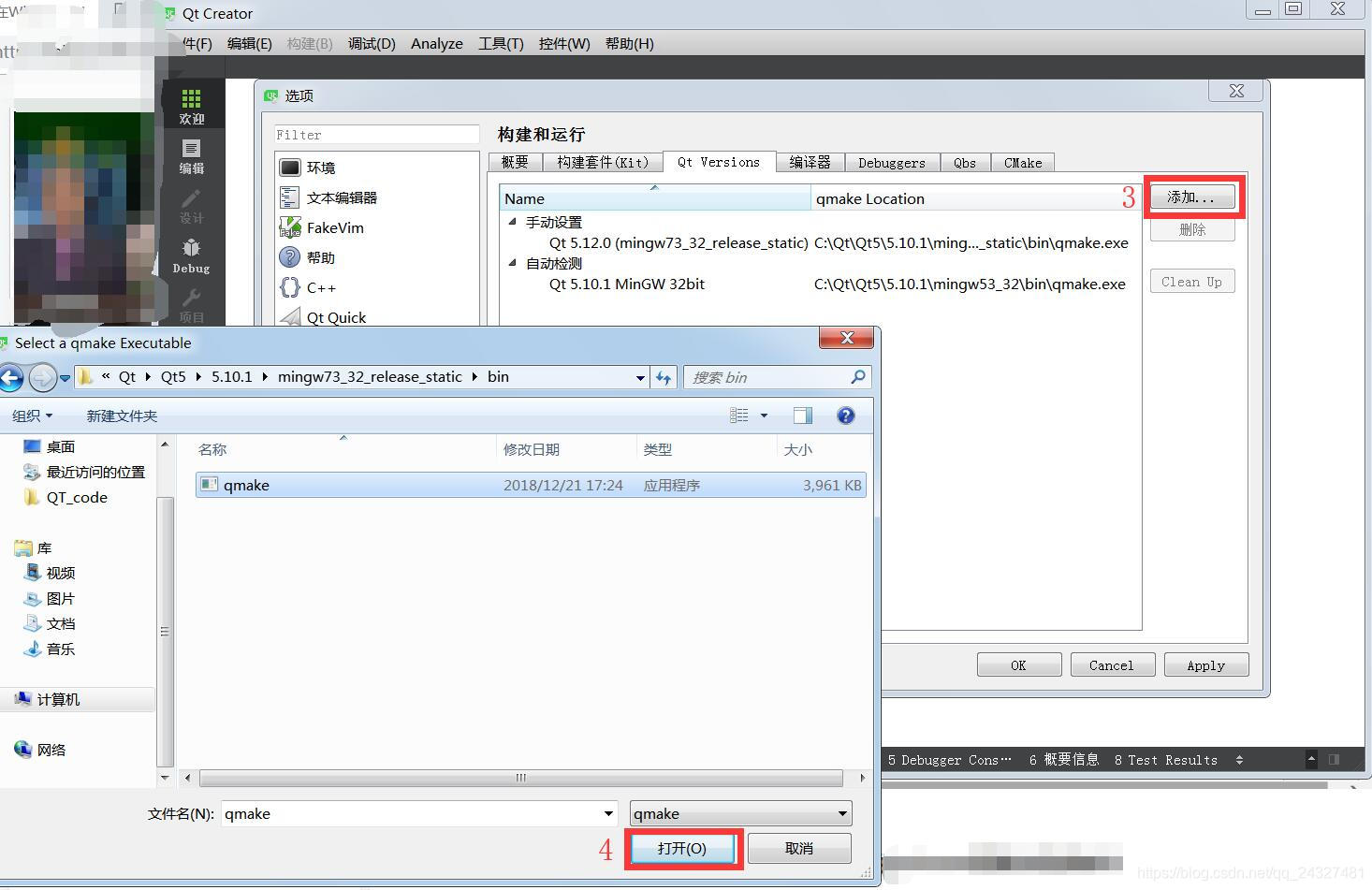The image size is (1372, 890).
Task: Click OK in the options dialog
Action: (1019, 664)
